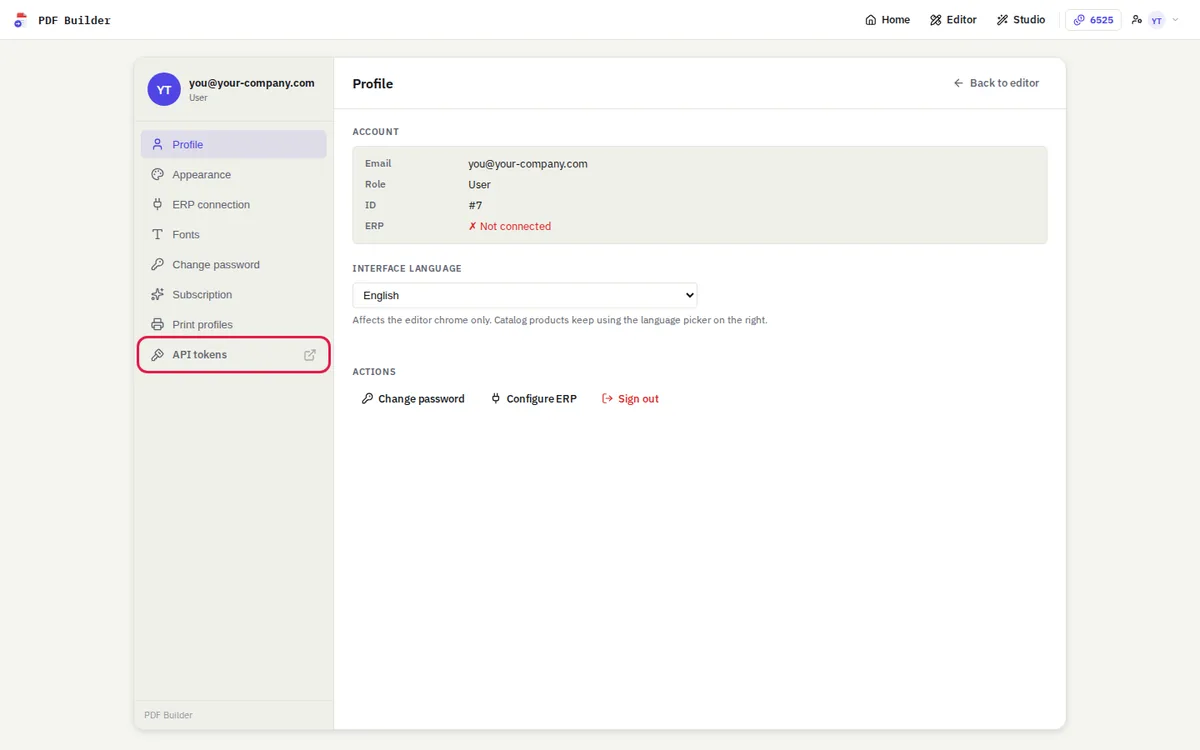
Task: Click the Profile page heading
Action: (373, 84)
